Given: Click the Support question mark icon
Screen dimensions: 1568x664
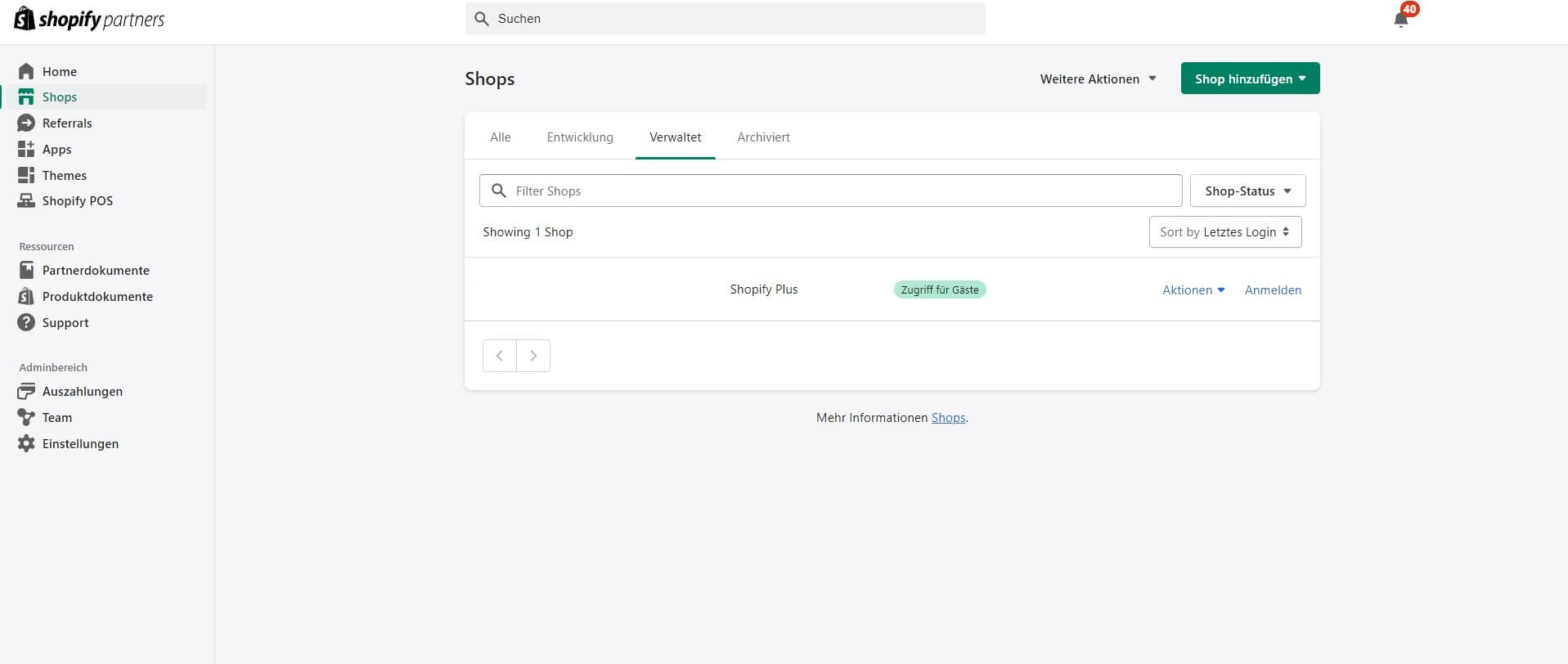Looking at the screenshot, I should (x=26, y=322).
